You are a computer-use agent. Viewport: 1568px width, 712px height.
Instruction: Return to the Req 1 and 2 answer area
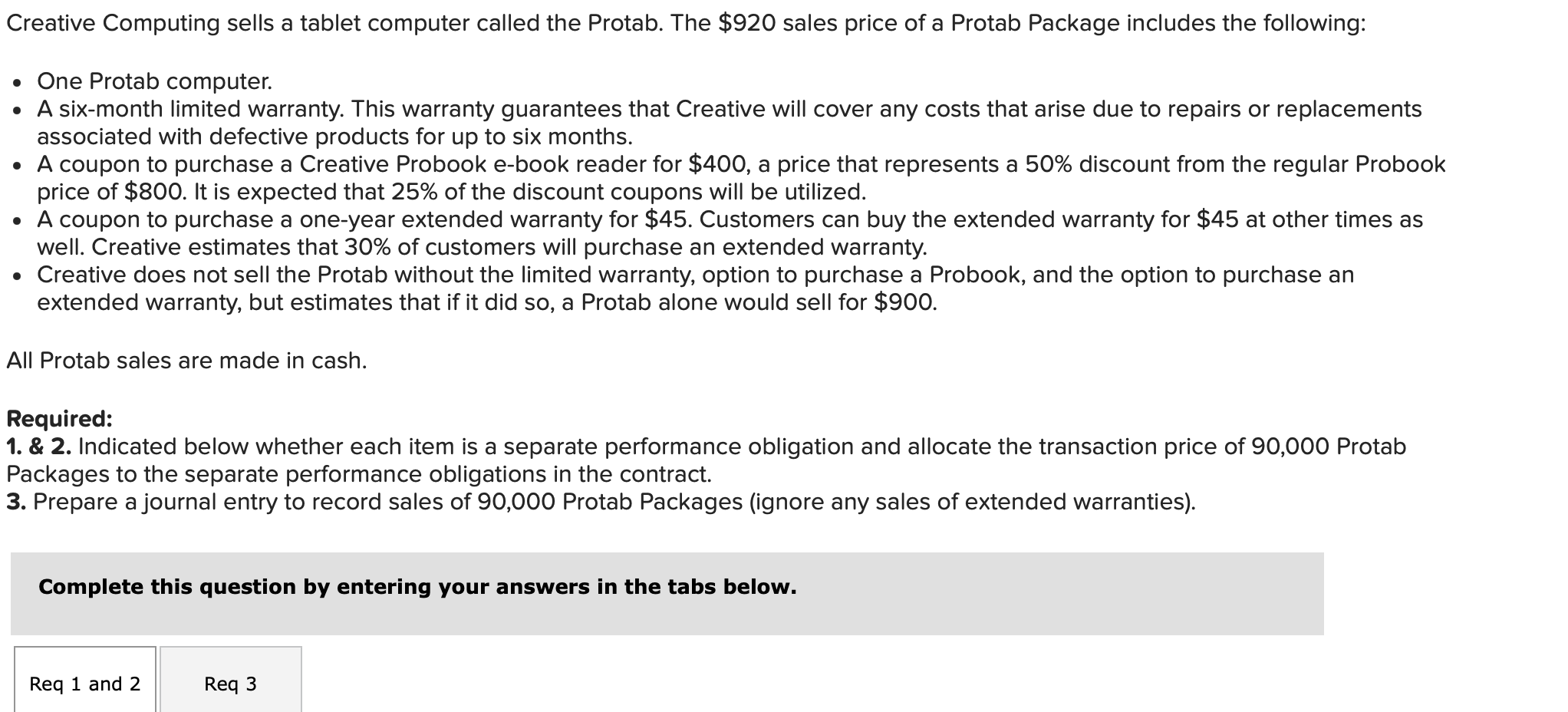pos(84,682)
